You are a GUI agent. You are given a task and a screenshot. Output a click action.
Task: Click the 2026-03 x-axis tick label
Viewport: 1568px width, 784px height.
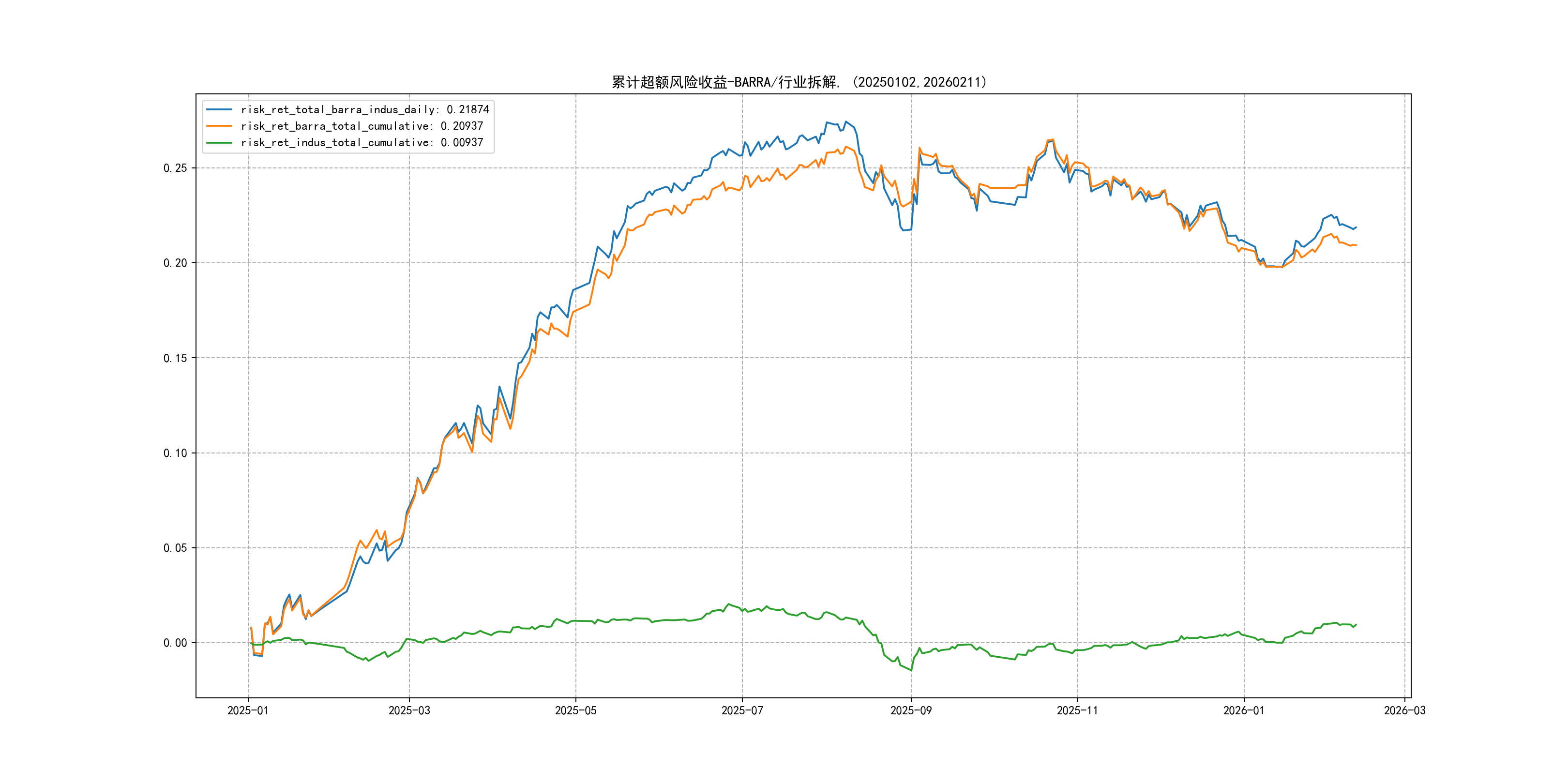1404,710
